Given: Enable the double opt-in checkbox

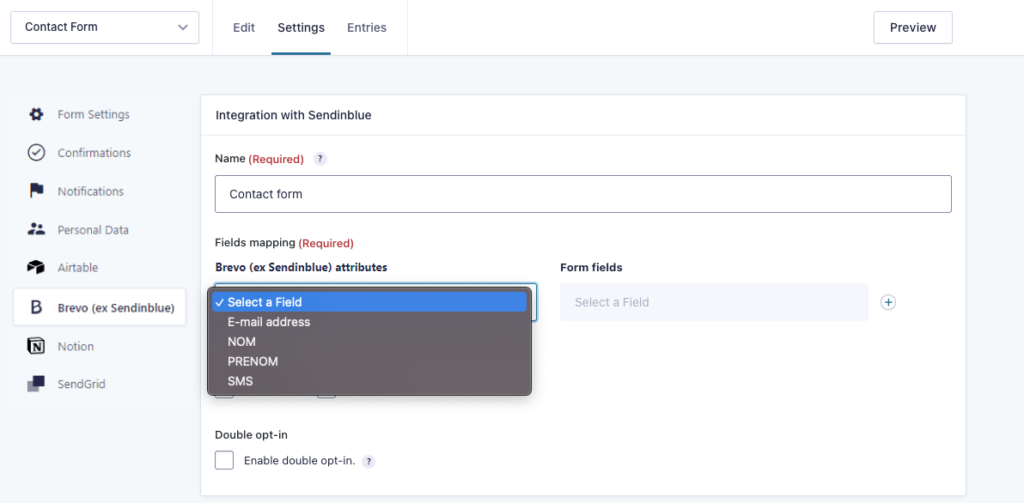Looking at the screenshot, I should point(225,460).
